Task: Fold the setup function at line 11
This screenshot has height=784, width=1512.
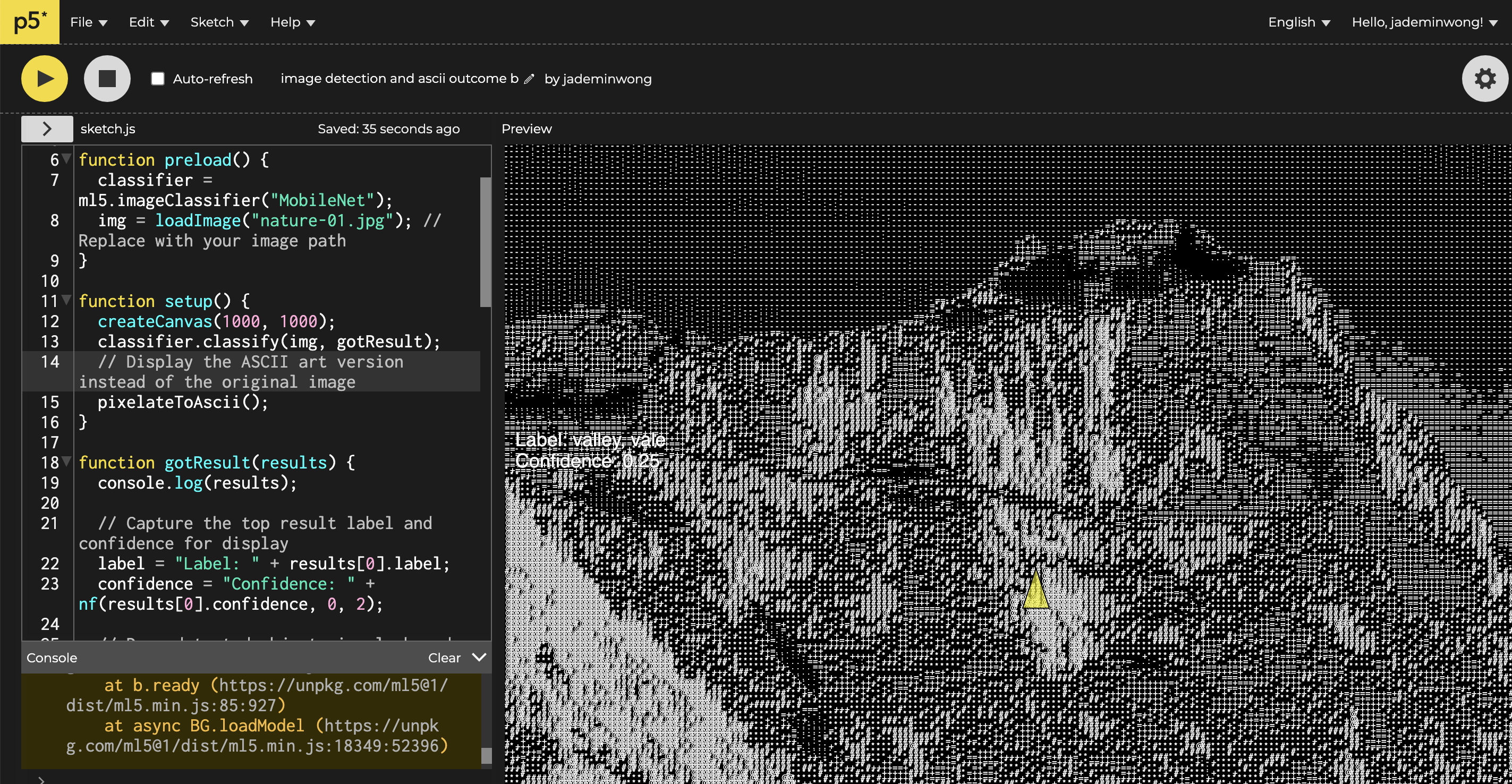Action: coord(67,300)
